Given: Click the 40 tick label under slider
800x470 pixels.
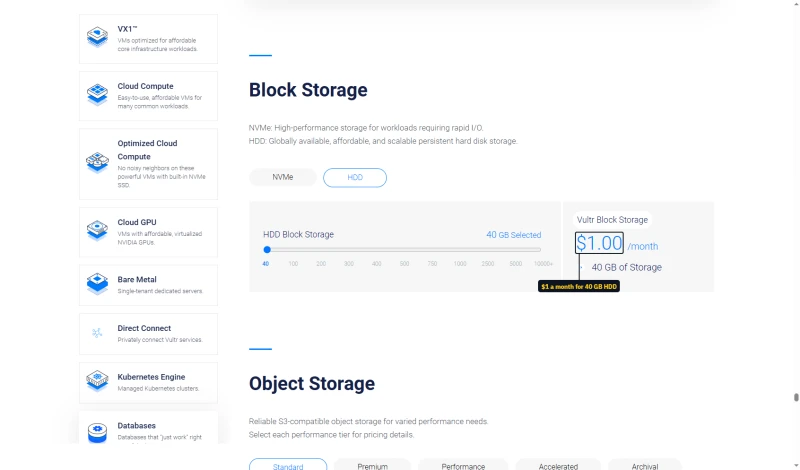Looking at the screenshot, I should (266, 264).
